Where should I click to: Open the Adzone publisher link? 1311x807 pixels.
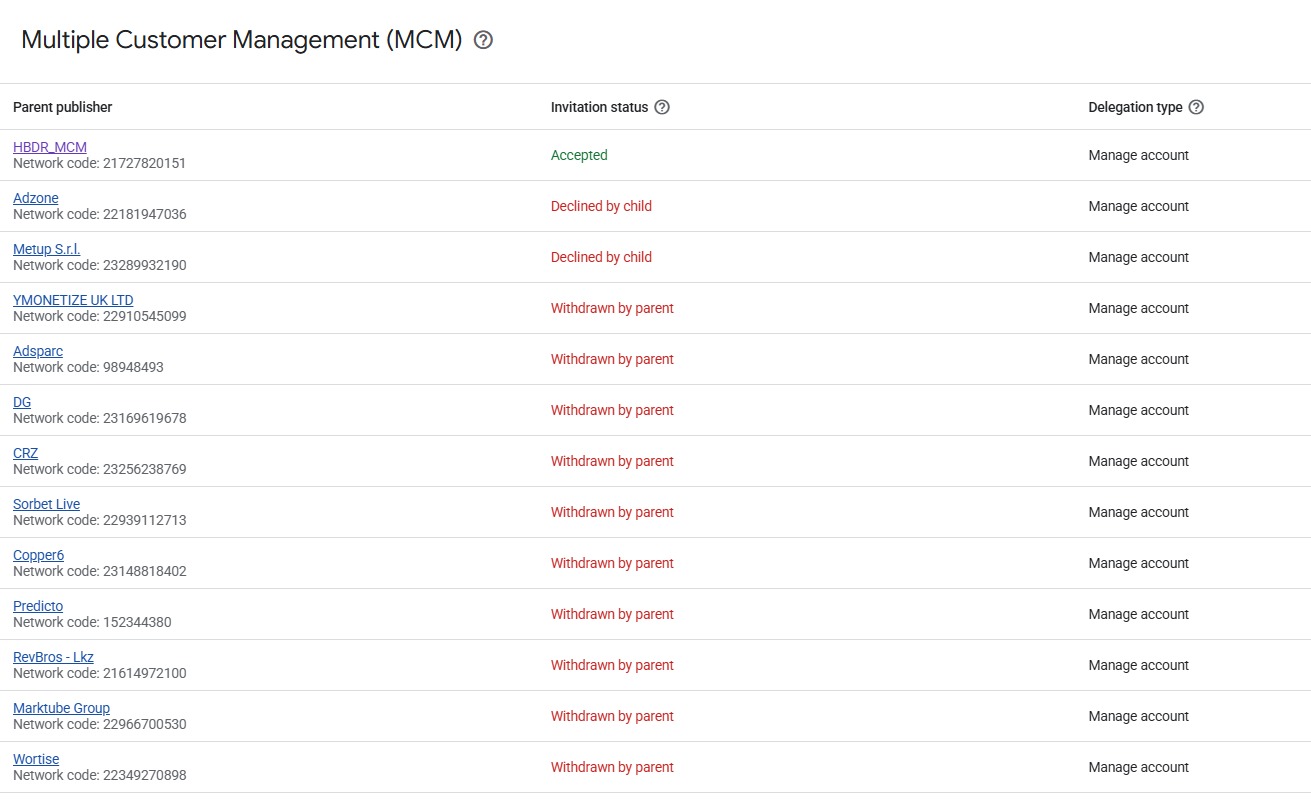tap(36, 198)
